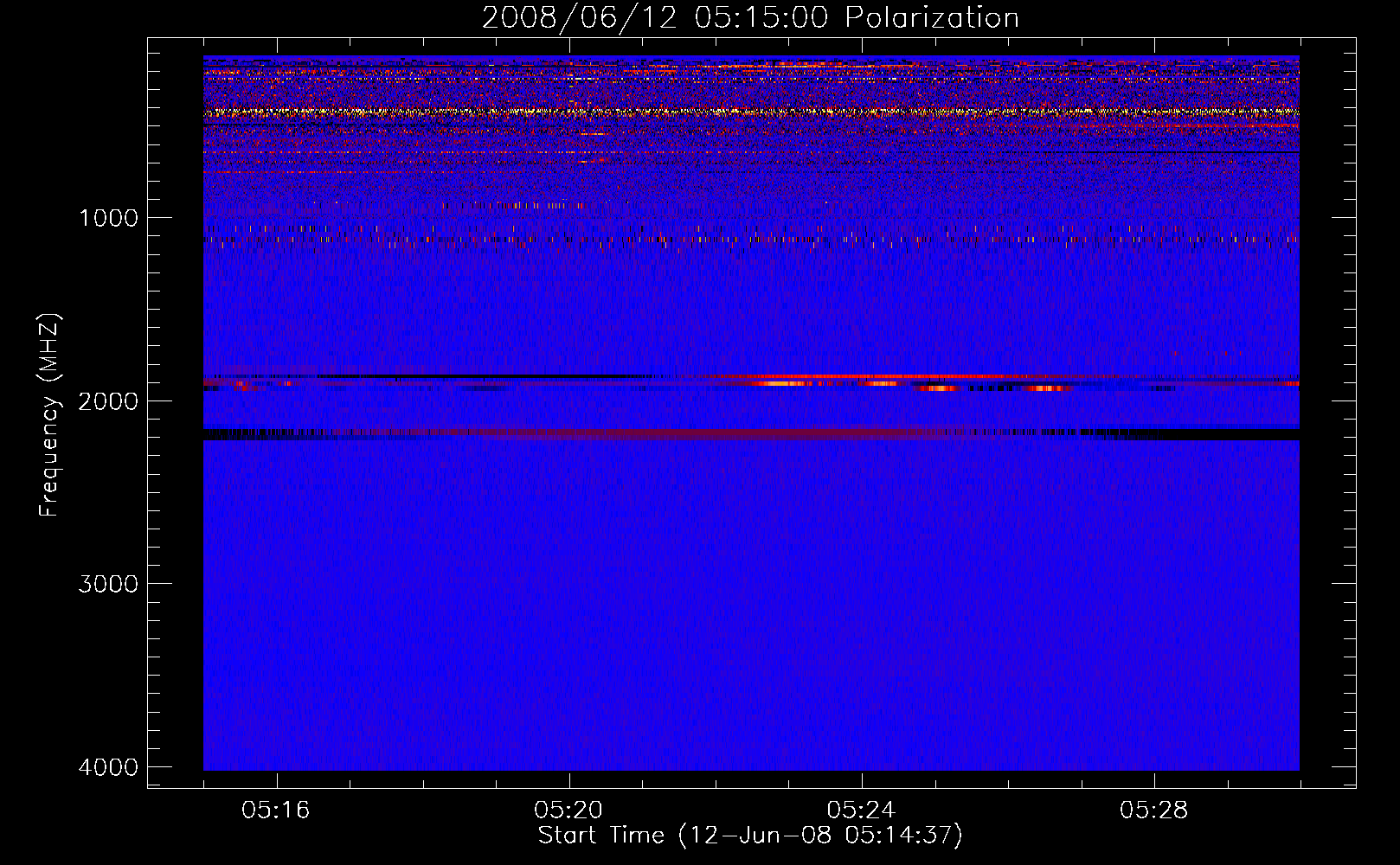Click the 1000 frequency tick label
Viewport: 1400px width, 865px height.
[108, 218]
